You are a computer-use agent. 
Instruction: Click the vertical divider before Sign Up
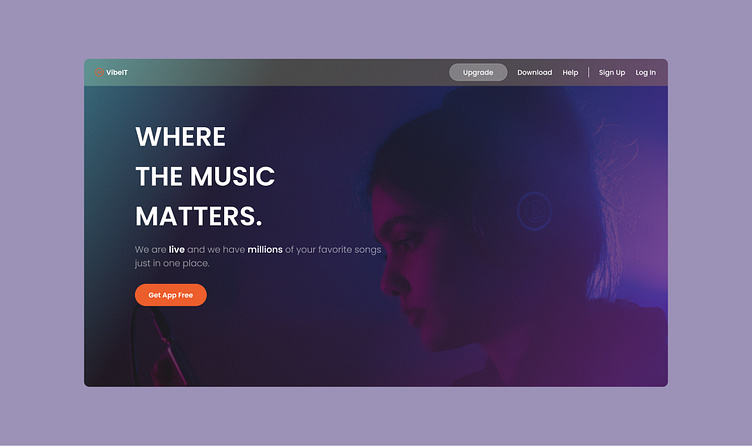click(x=588, y=72)
